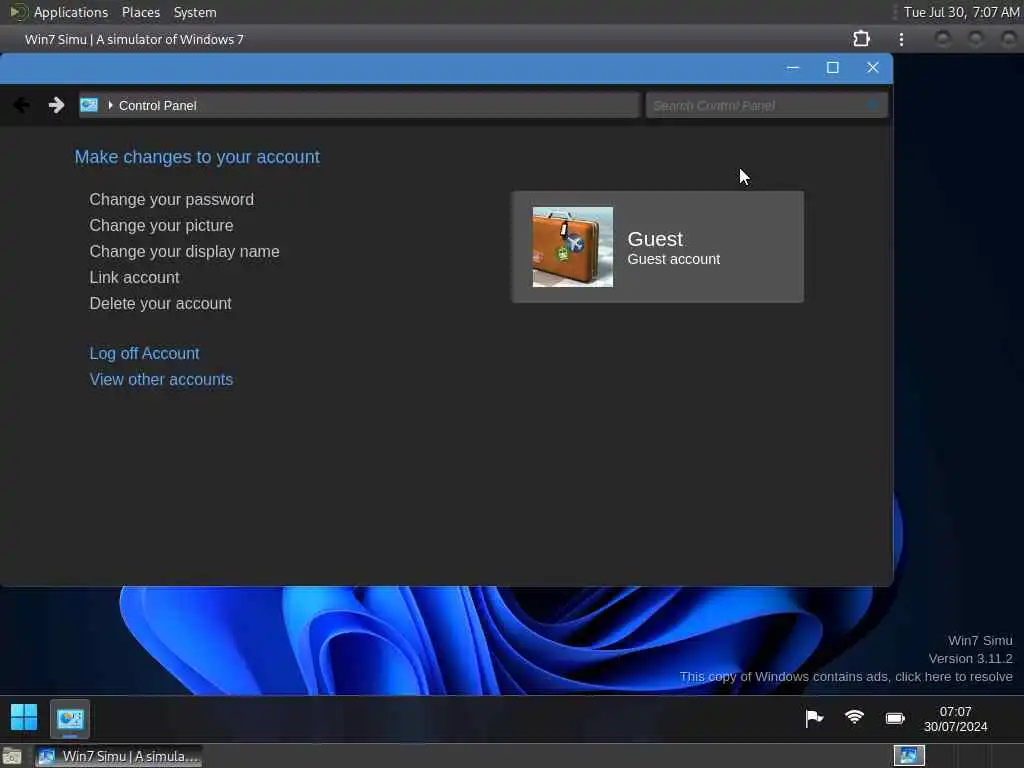1024x768 pixels.
Task: Open the Wi-Fi network tray icon
Action: (854, 718)
